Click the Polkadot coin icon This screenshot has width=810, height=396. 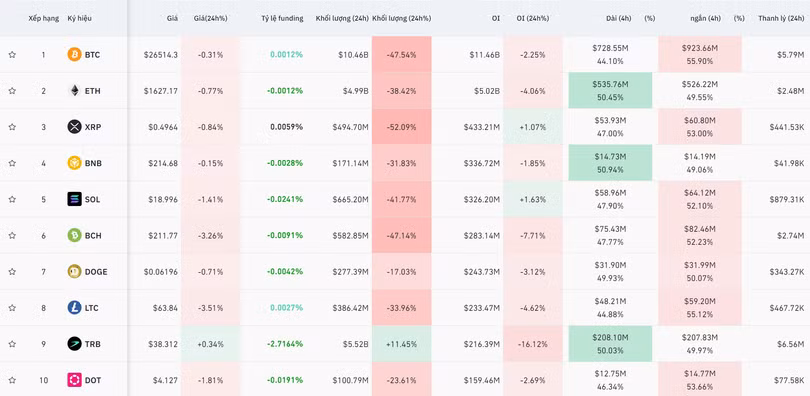74,380
